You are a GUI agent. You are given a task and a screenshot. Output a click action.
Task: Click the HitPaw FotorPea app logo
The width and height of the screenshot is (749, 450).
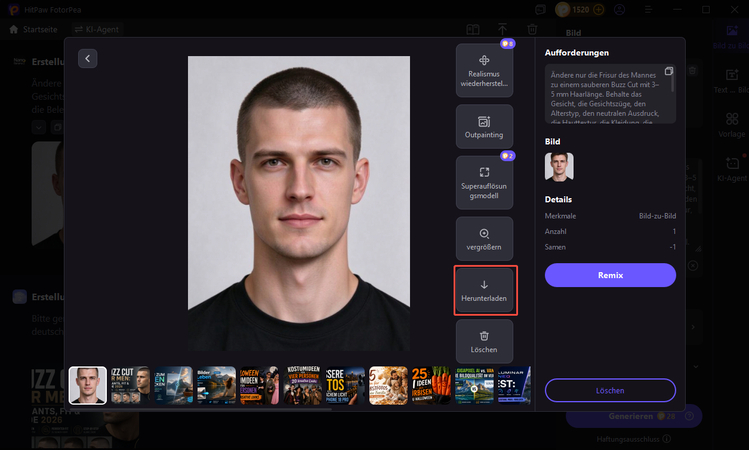pos(14,10)
